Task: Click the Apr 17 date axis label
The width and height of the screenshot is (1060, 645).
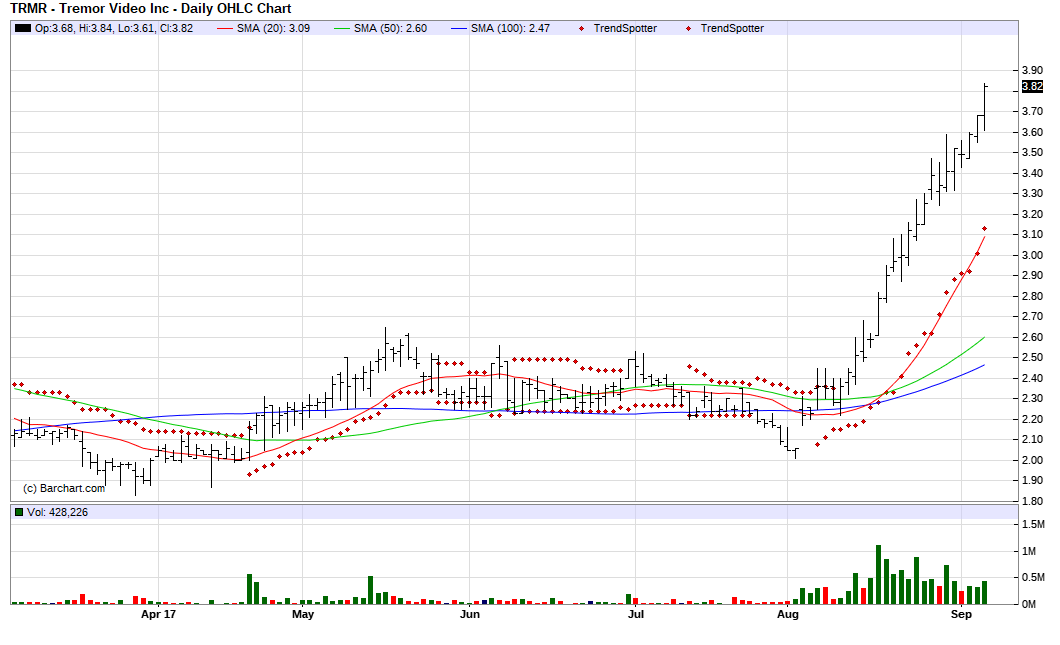Action: [x=158, y=615]
